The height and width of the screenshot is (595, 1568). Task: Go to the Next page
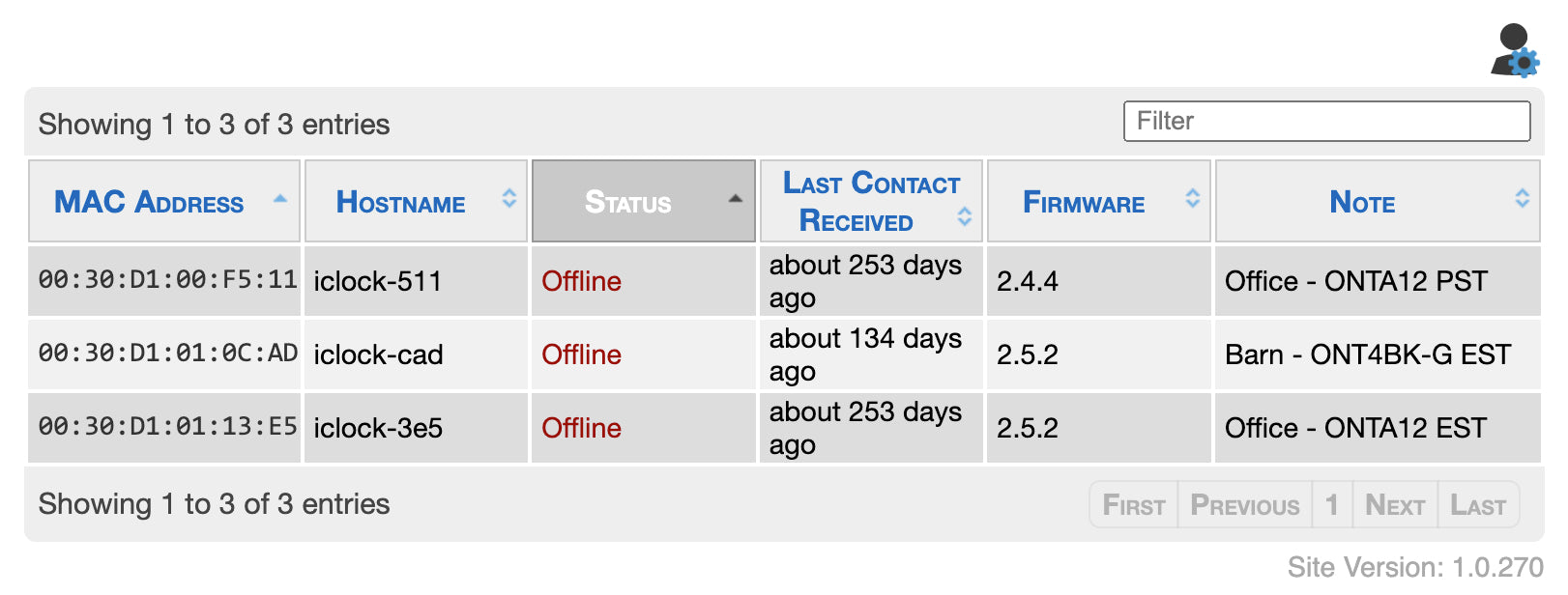point(1395,503)
